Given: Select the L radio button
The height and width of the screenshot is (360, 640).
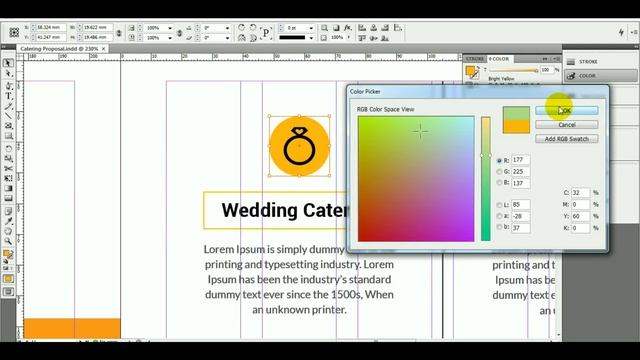Looking at the screenshot, I should [499, 204].
